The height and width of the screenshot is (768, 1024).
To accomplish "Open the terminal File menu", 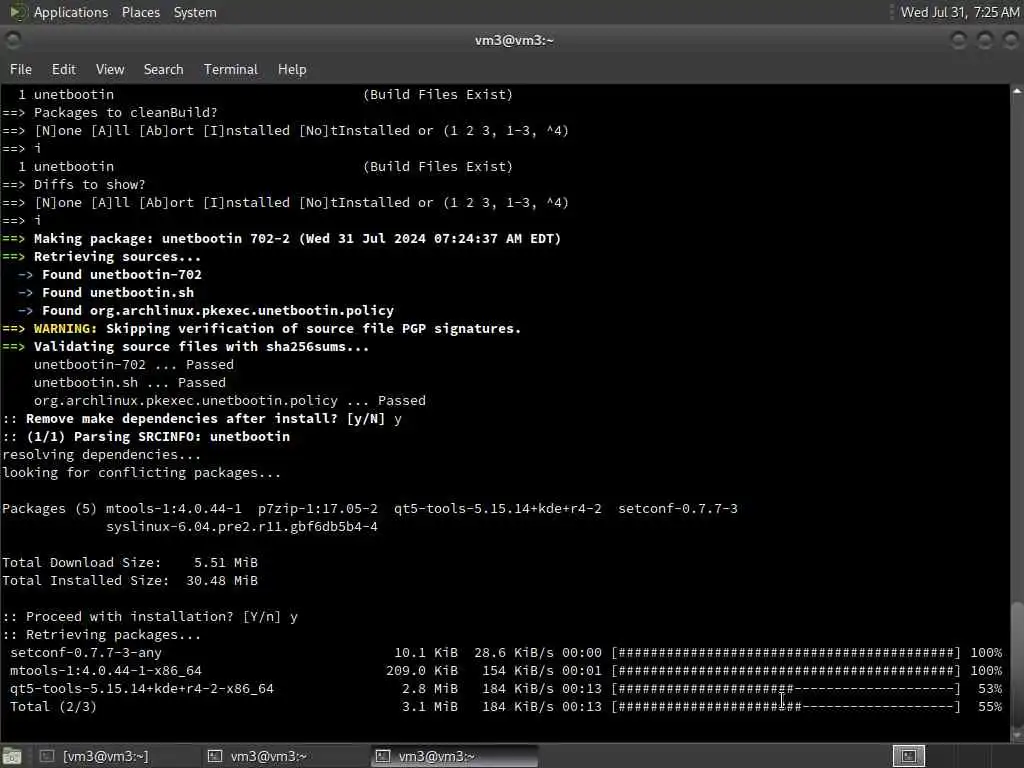I will click(21, 69).
